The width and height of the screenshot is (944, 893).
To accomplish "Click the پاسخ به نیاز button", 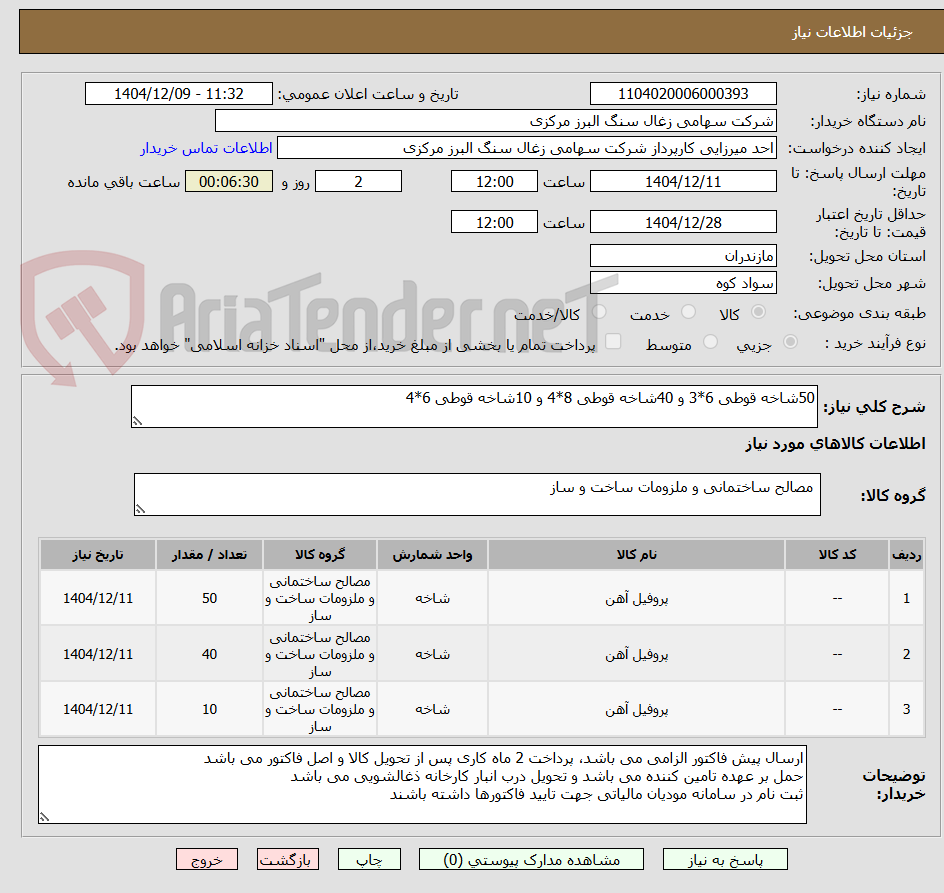I will 725,859.
